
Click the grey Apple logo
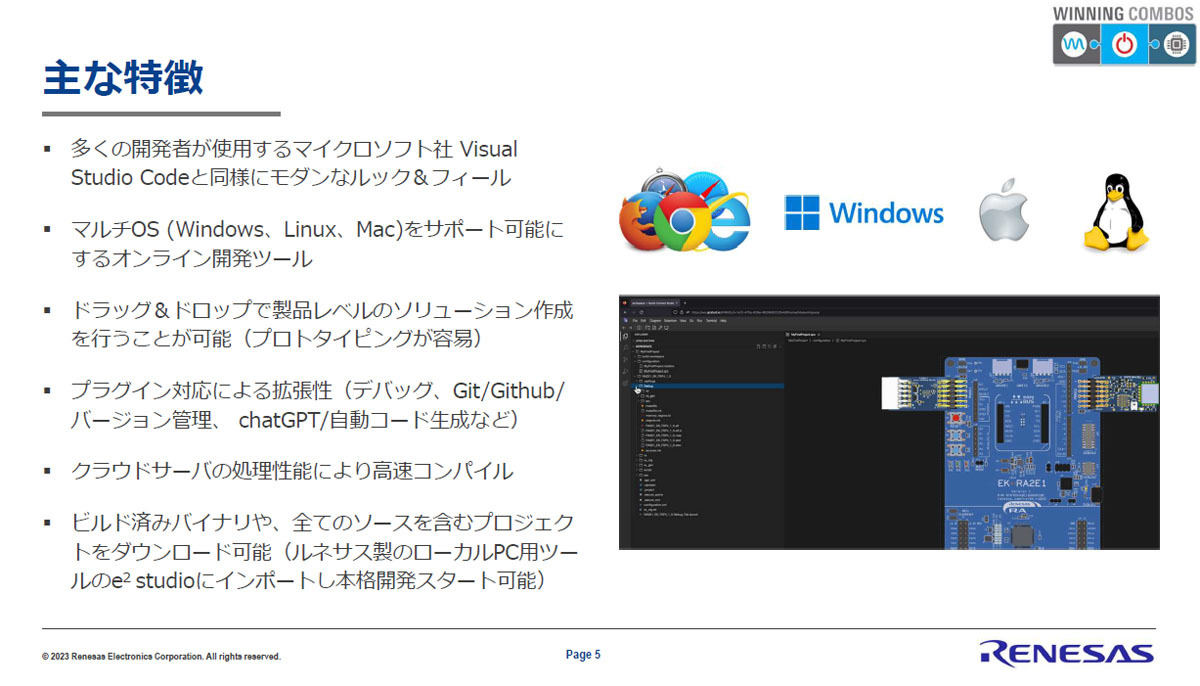1003,211
